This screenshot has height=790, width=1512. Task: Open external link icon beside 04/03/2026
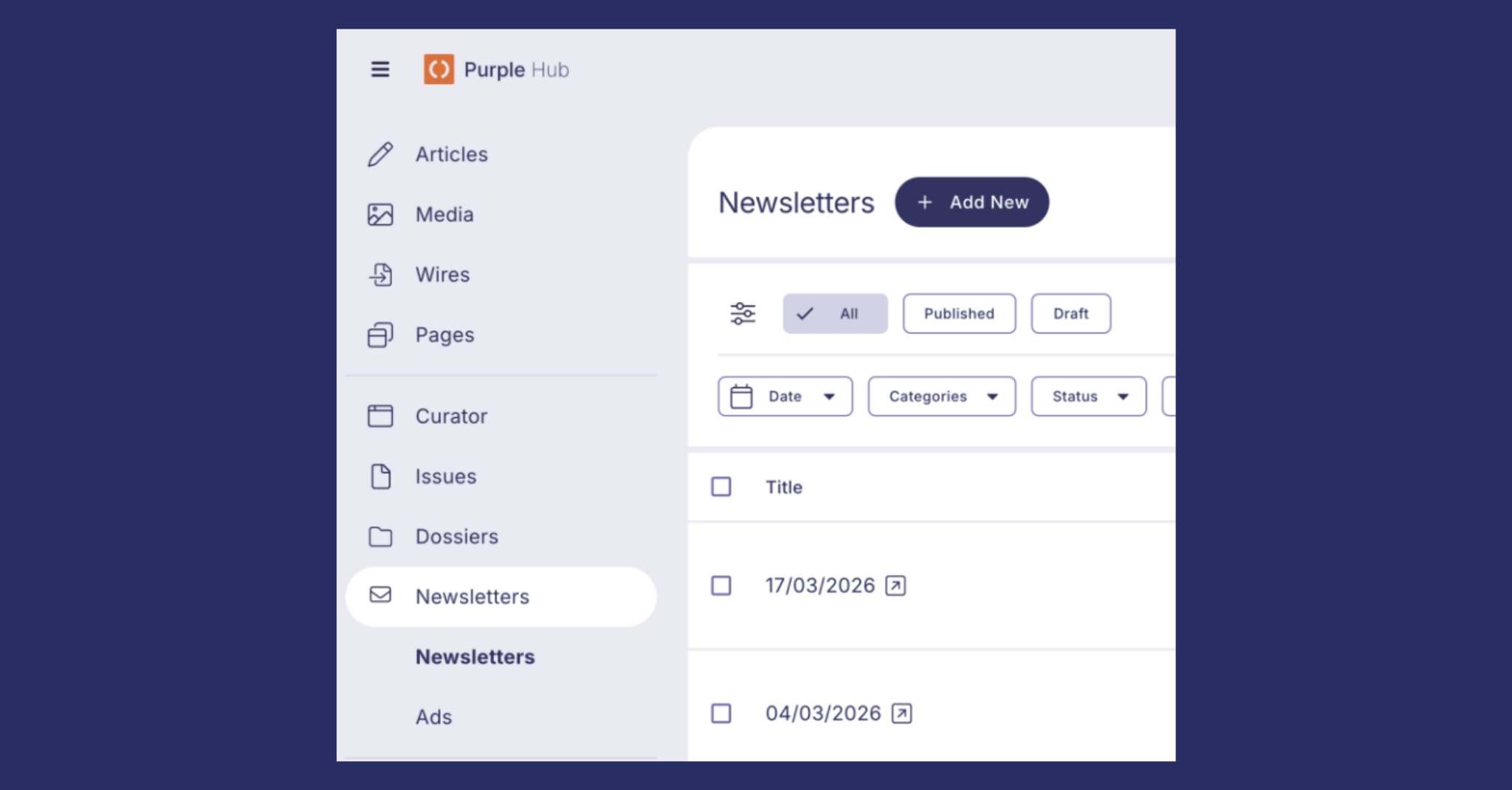coord(901,714)
